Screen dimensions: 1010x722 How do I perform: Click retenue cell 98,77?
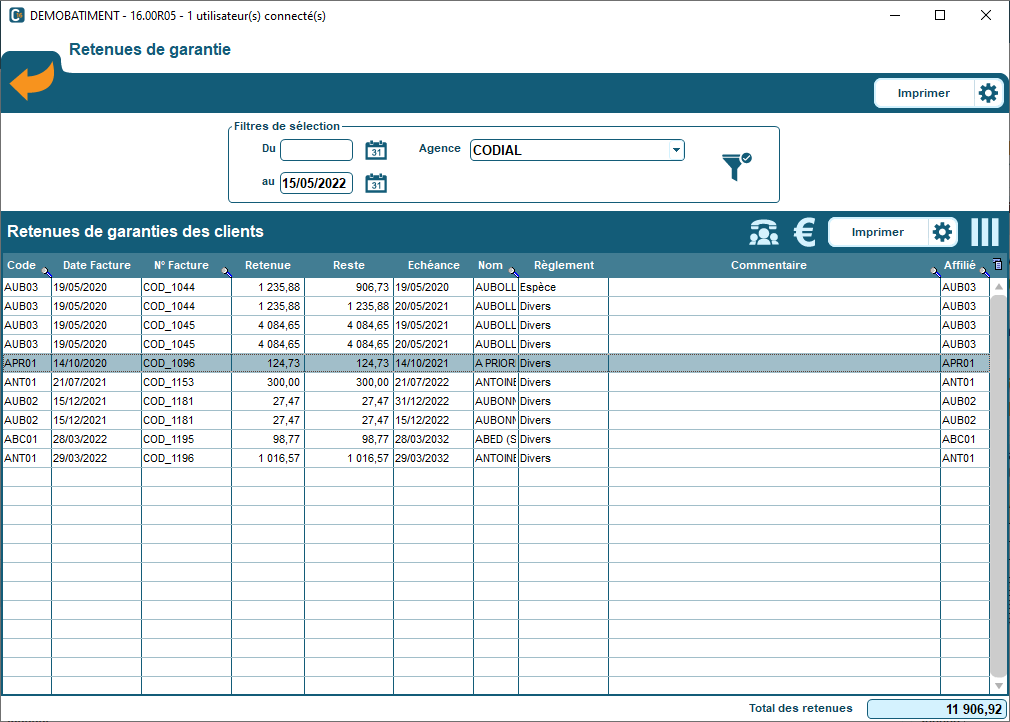(x=267, y=439)
